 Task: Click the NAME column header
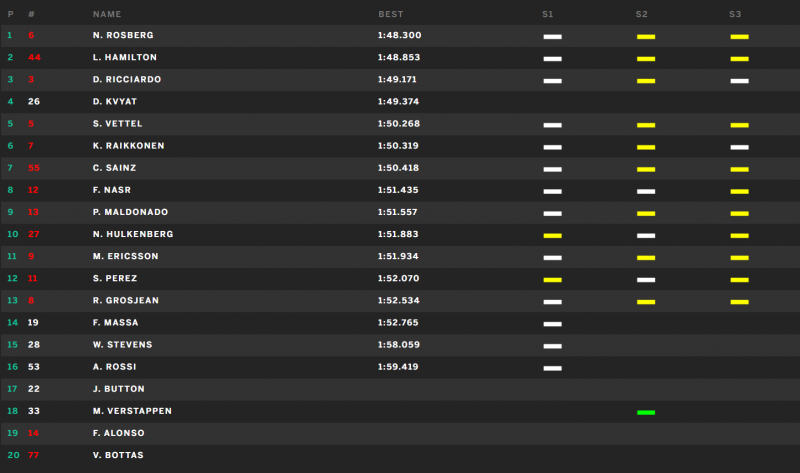click(x=107, y=14)
